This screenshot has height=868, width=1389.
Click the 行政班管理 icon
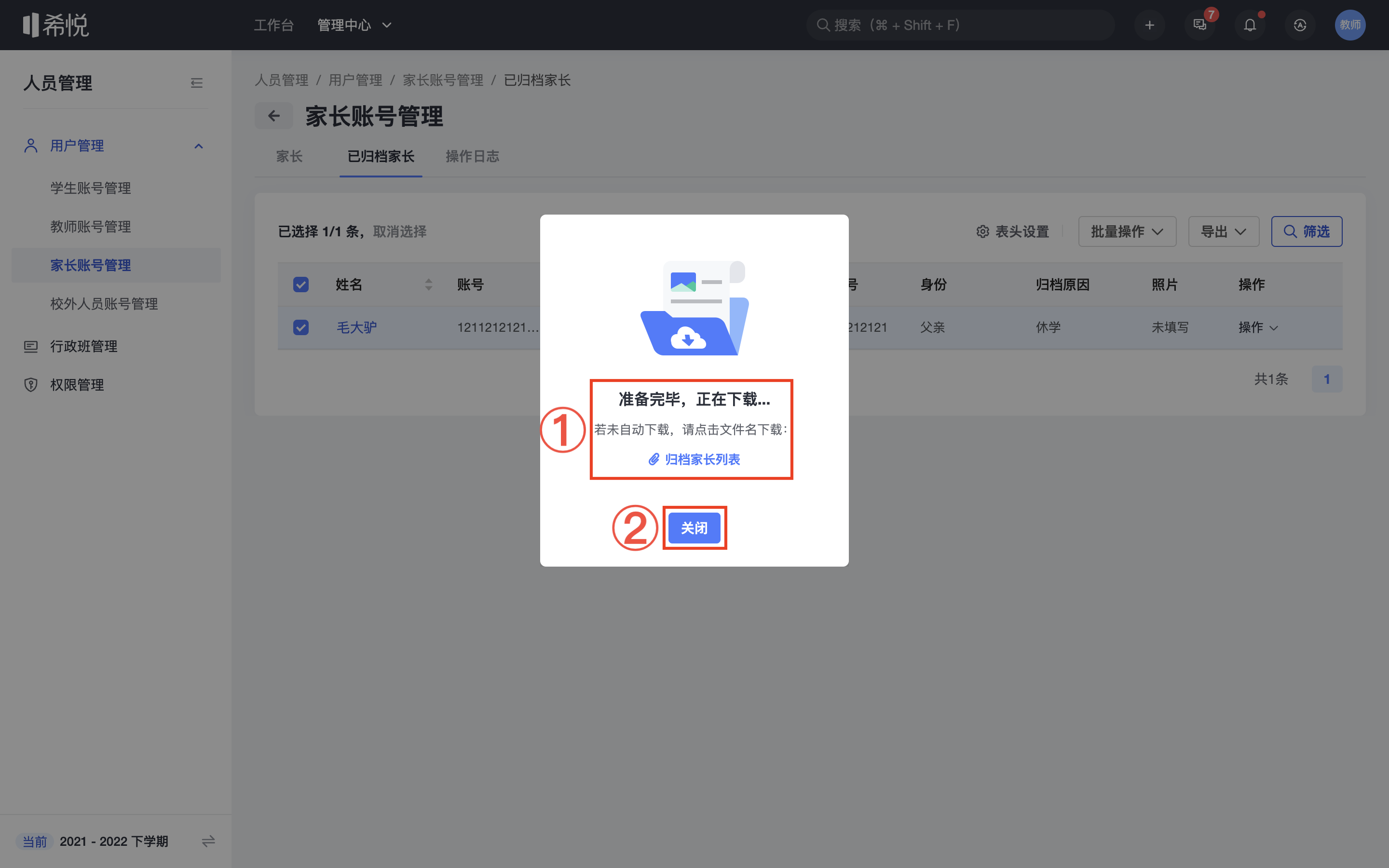pos(31,346)
